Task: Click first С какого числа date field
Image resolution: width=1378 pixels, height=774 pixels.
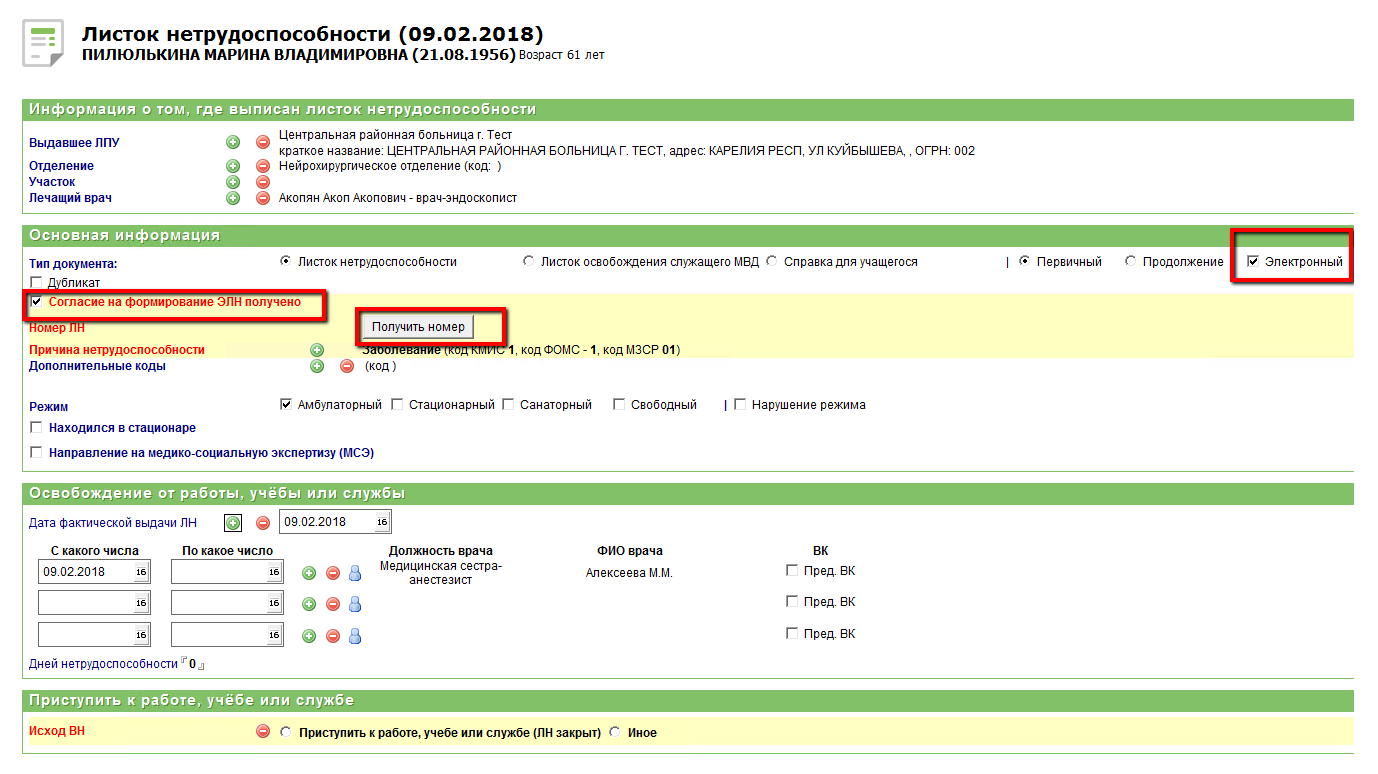Action: (95, 572)
